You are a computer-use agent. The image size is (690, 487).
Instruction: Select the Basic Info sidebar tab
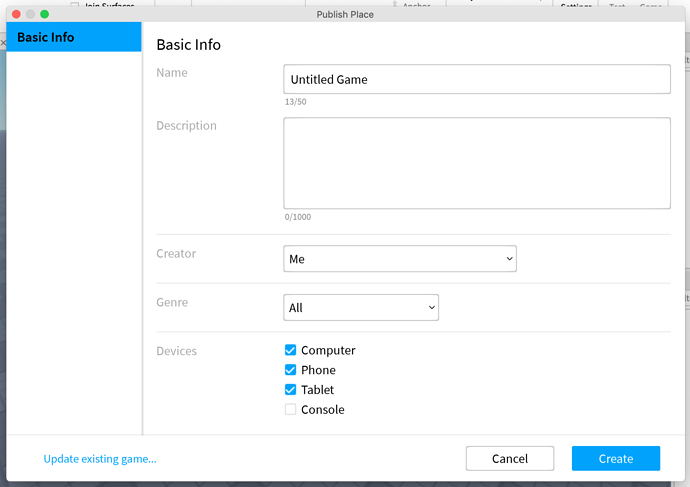coord(73,37)
